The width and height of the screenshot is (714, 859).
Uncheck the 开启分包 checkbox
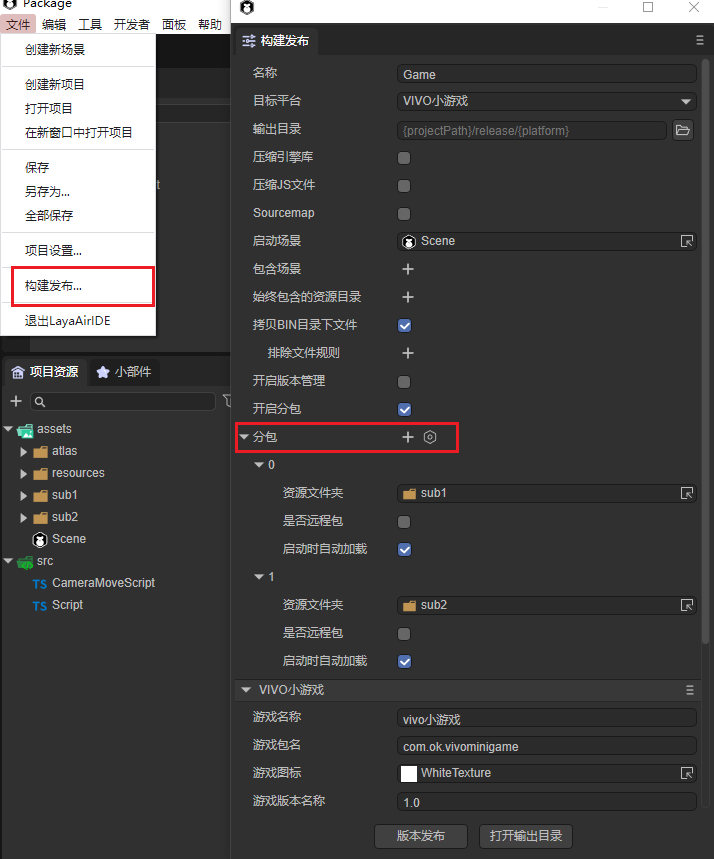pyautogui.click(x=405, y=409)
